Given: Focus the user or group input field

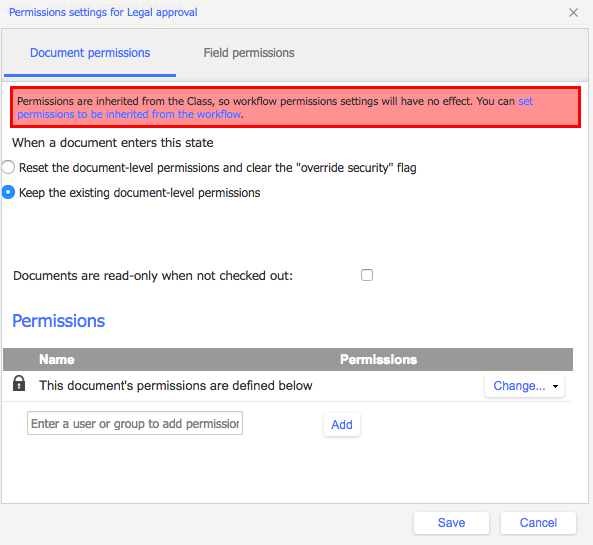Looking at the screenshot, I should click(135, 423).
